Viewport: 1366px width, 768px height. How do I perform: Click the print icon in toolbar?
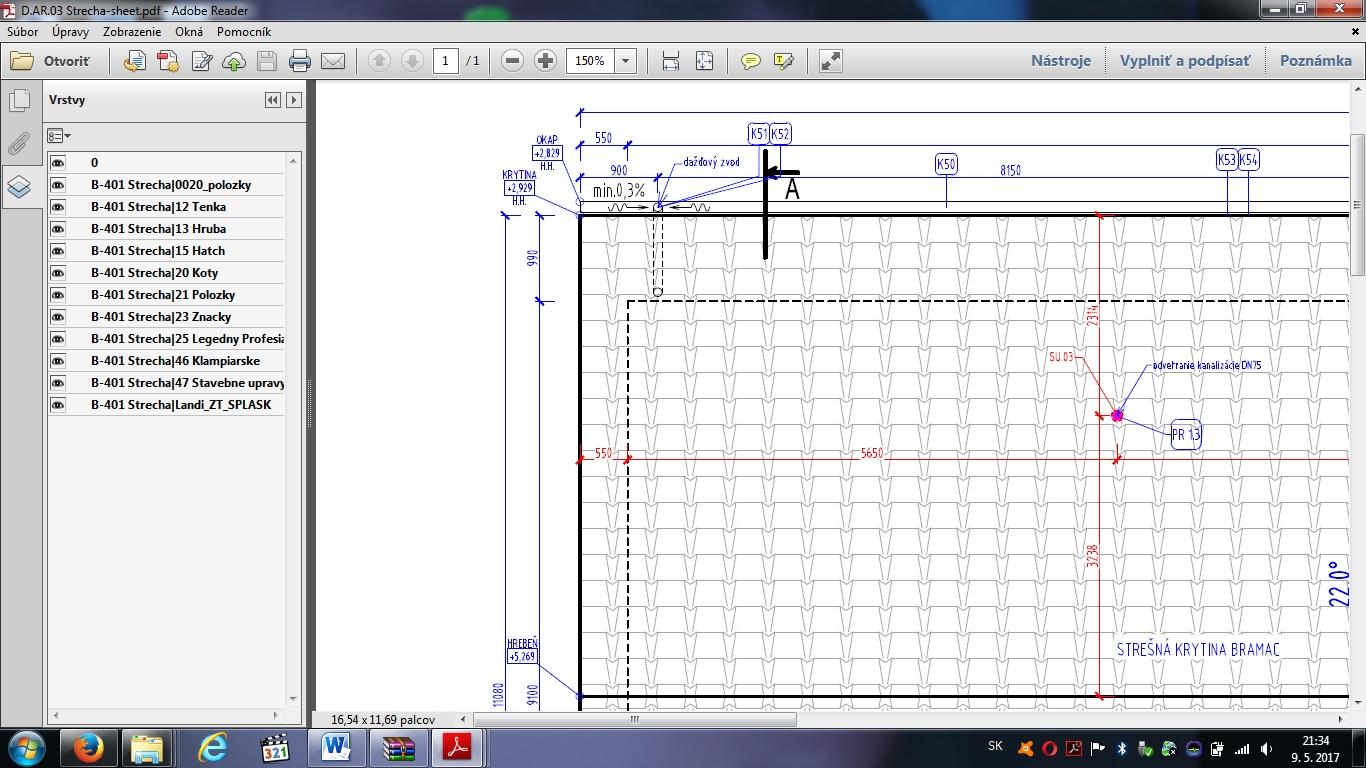pyautogui.click(x=300, y=62)
